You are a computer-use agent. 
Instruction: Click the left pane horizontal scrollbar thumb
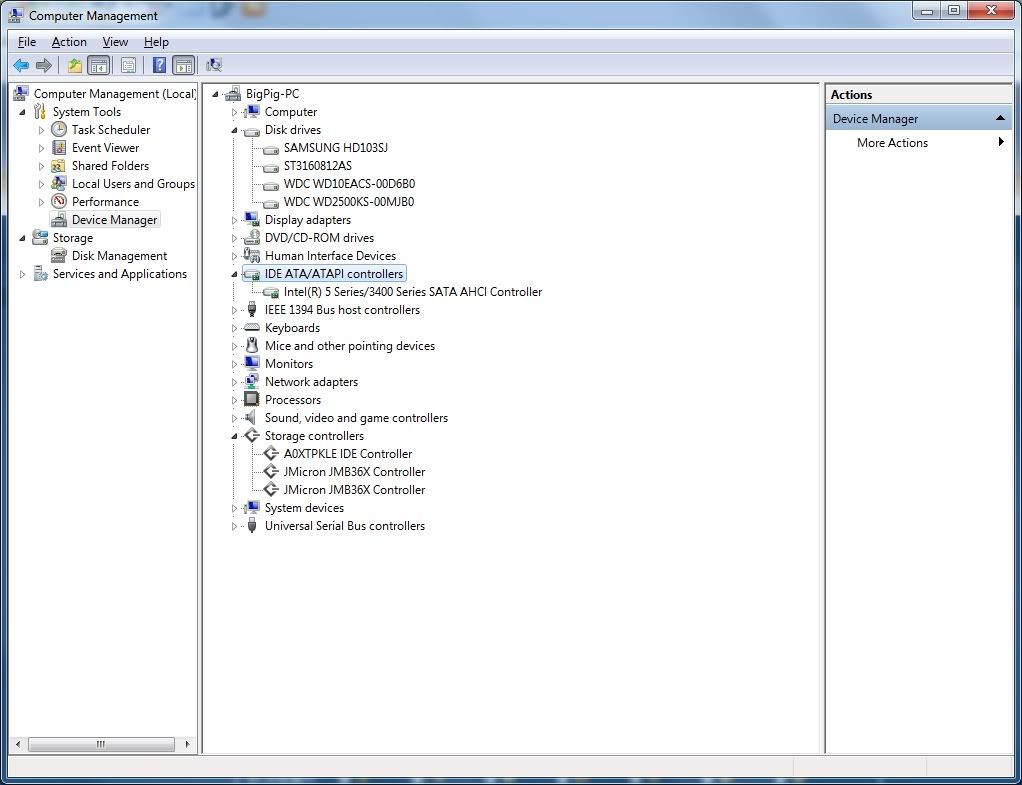pos(101,744)
